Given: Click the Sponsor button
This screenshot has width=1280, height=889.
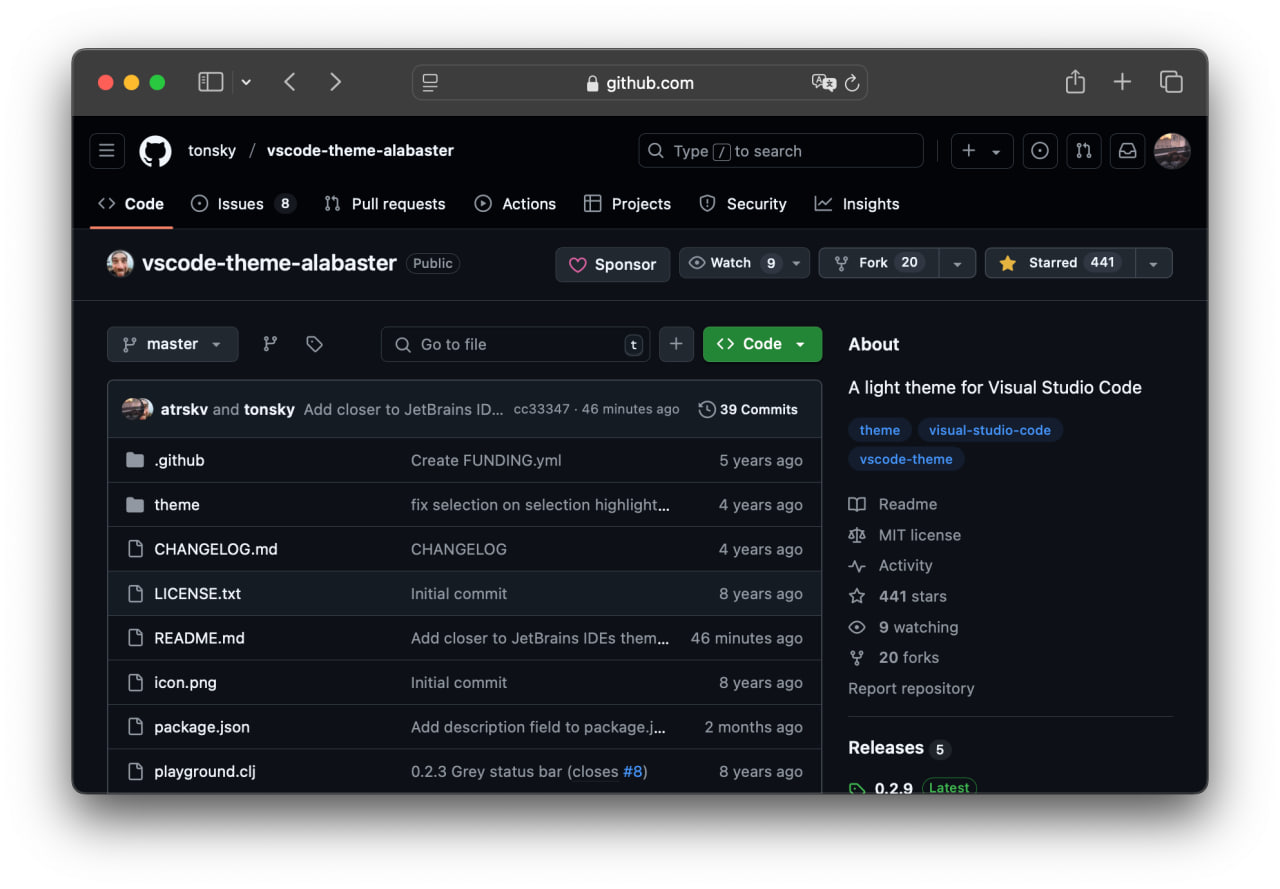Looking at the screenshot, I should [613, 264].
